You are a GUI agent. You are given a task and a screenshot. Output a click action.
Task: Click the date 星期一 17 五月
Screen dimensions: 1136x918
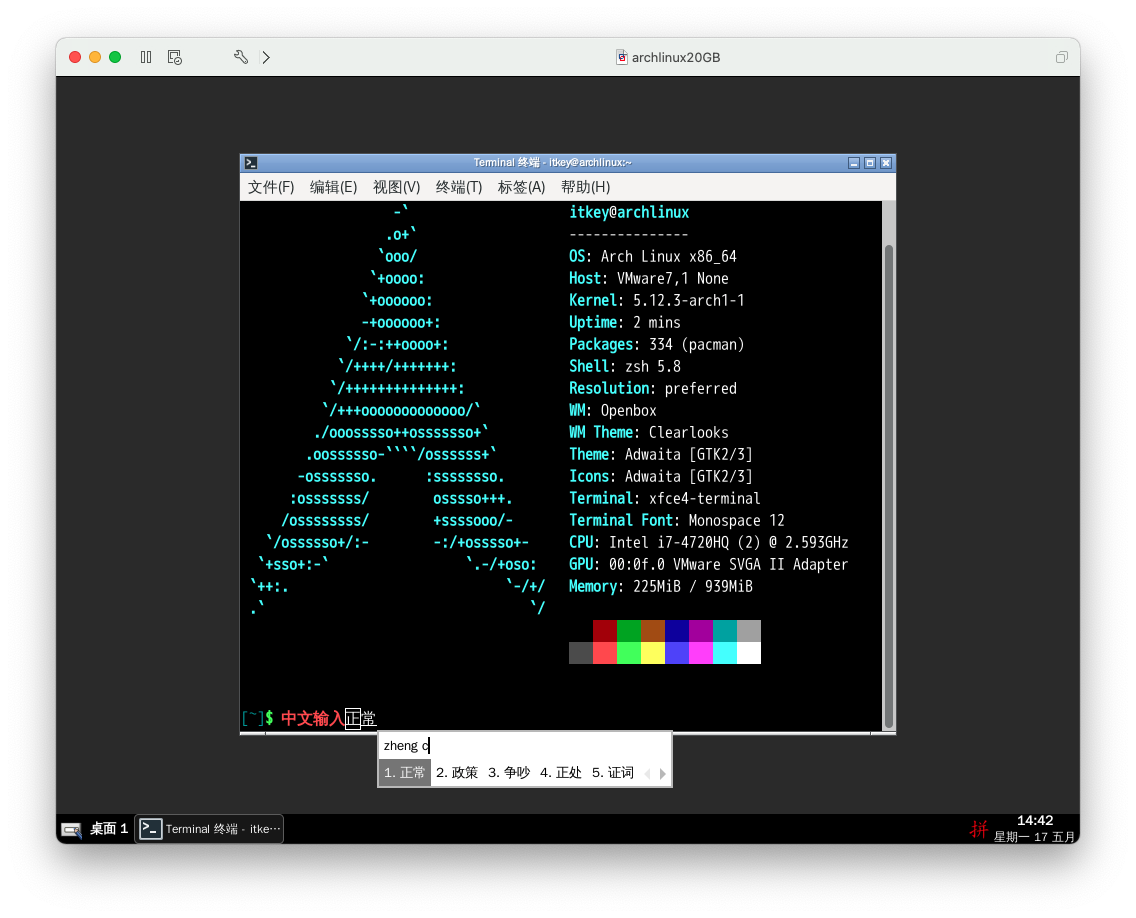(1034, 837)
